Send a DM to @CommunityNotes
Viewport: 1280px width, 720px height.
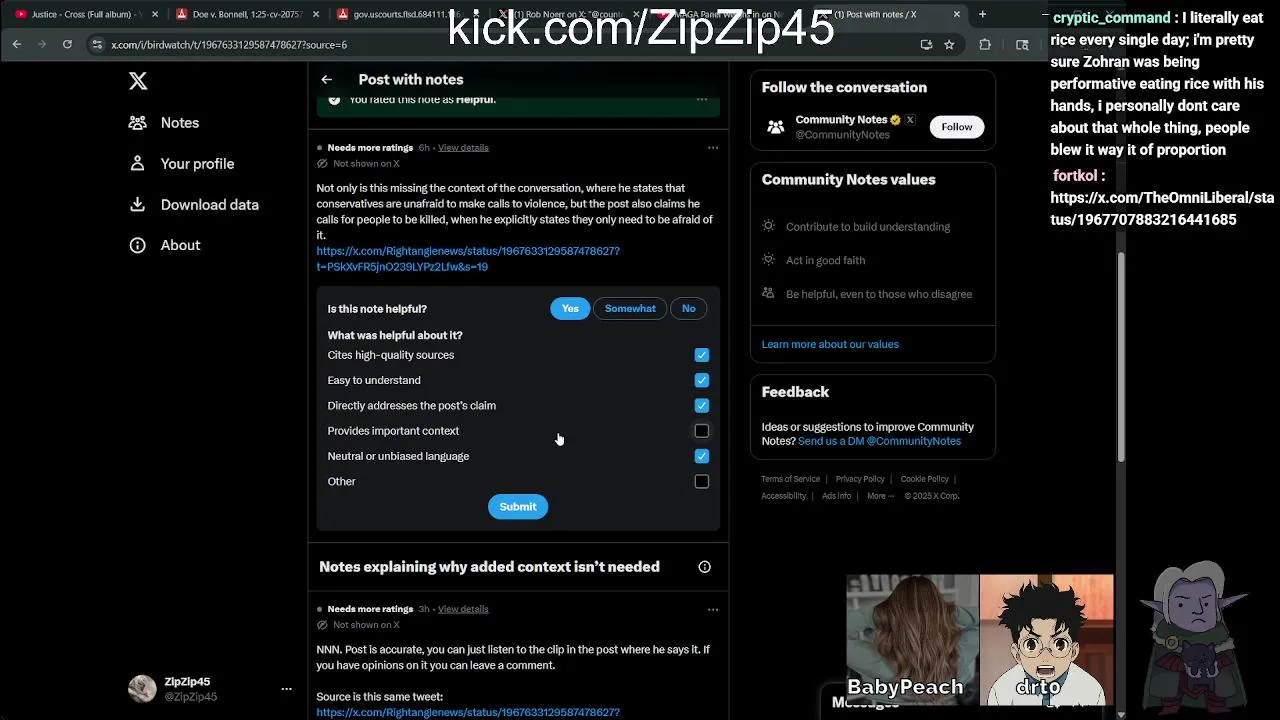point(879,441)
